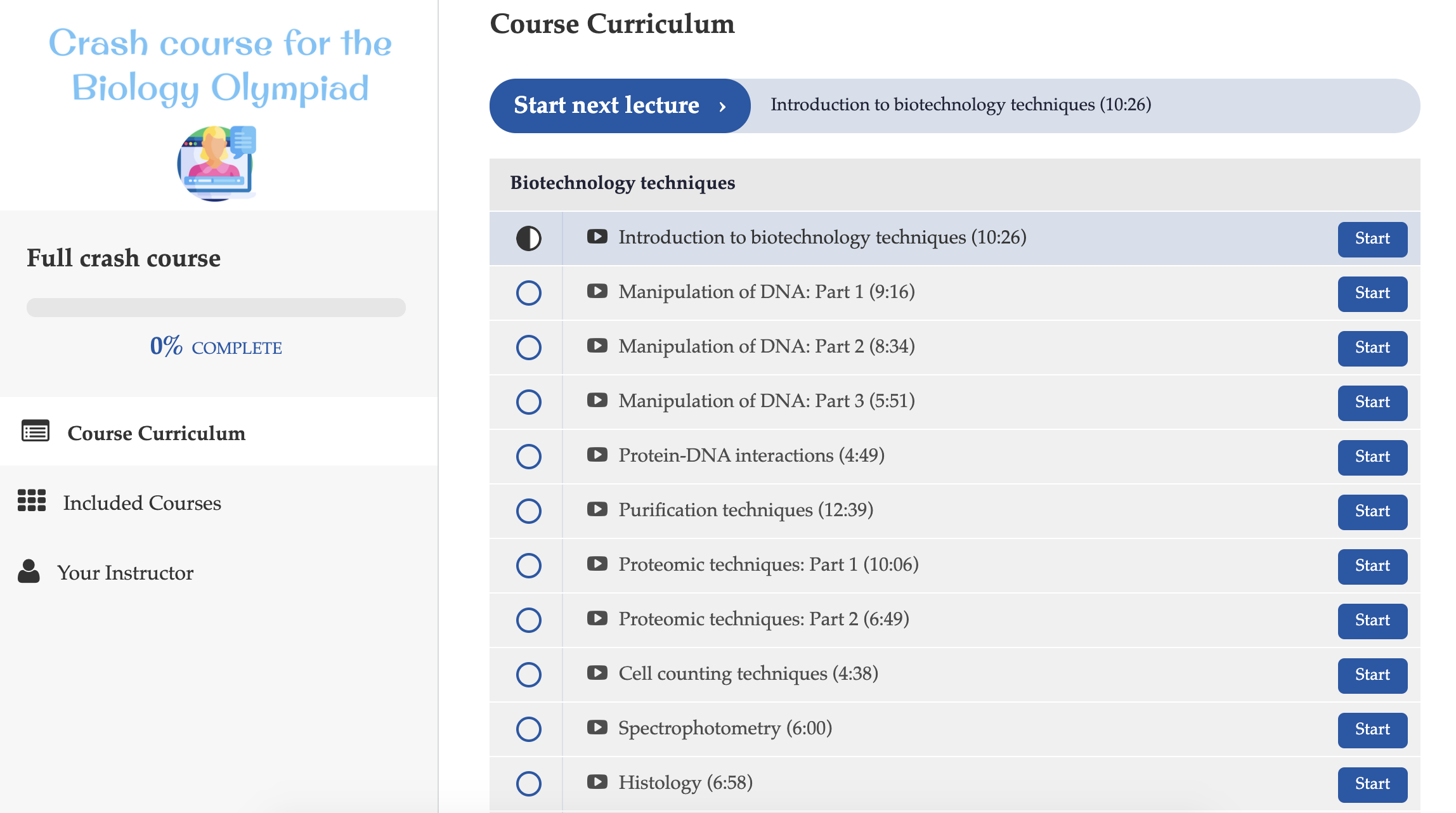Click video icon beside Protein-DNA interactions

click(597, 455)
